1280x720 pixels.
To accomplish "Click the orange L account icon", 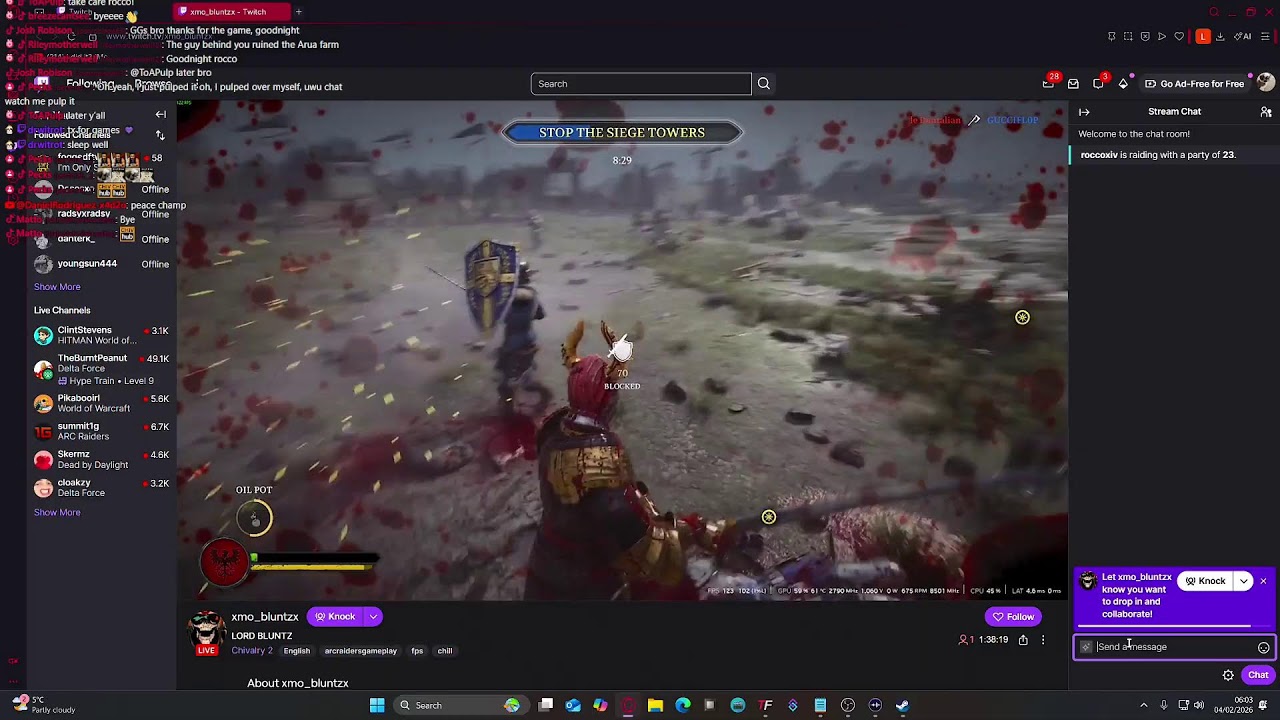I will [1203, 37].
